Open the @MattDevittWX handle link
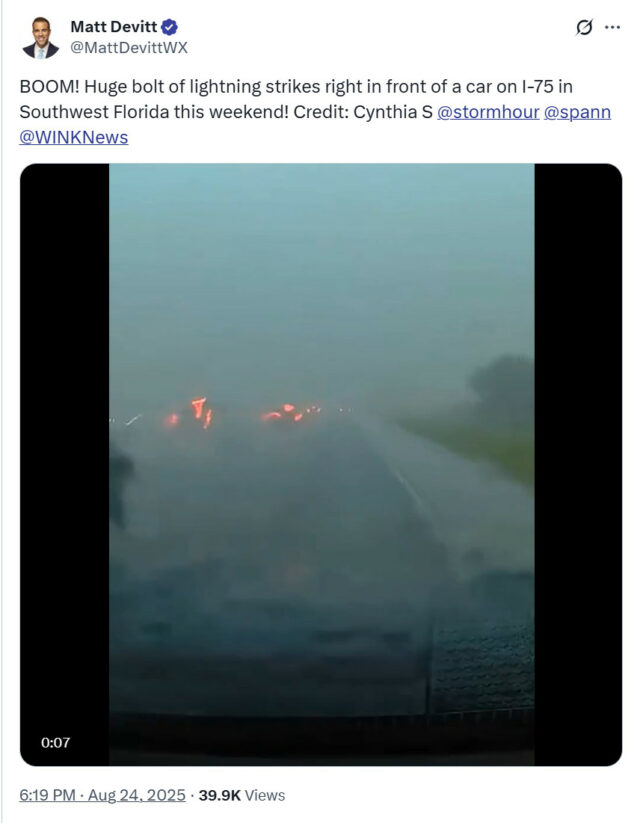This screenshot has width=640, height=823. point(129,47)
